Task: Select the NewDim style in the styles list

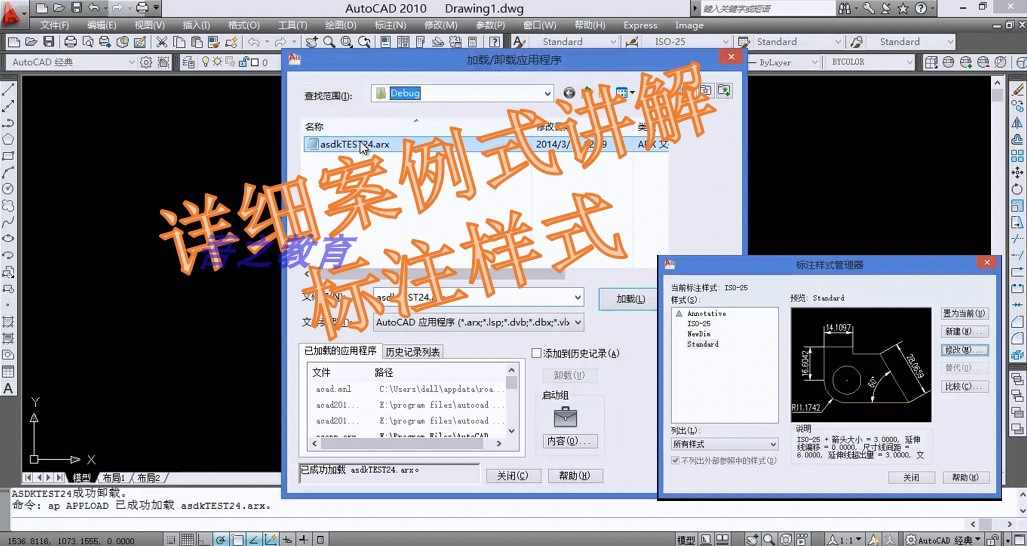Action: pos(699,334)
